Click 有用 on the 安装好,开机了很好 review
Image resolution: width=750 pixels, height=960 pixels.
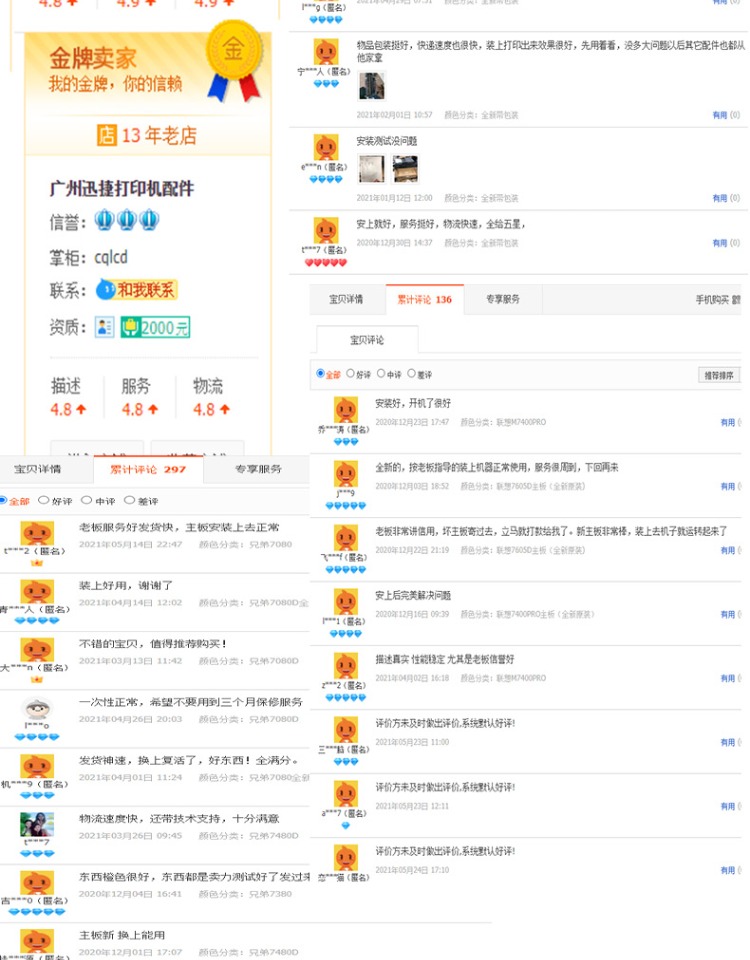(x=730, y=422)
